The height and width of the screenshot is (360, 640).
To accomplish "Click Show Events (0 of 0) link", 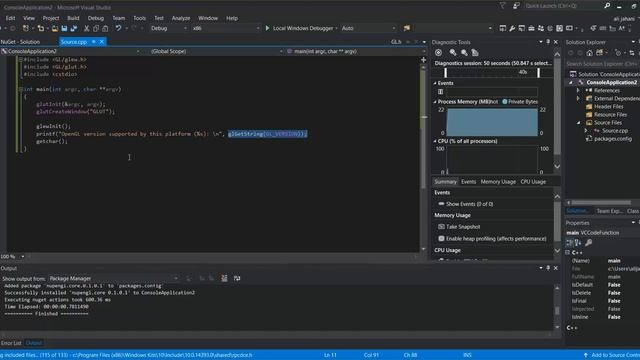I will (x=469, y=204).
